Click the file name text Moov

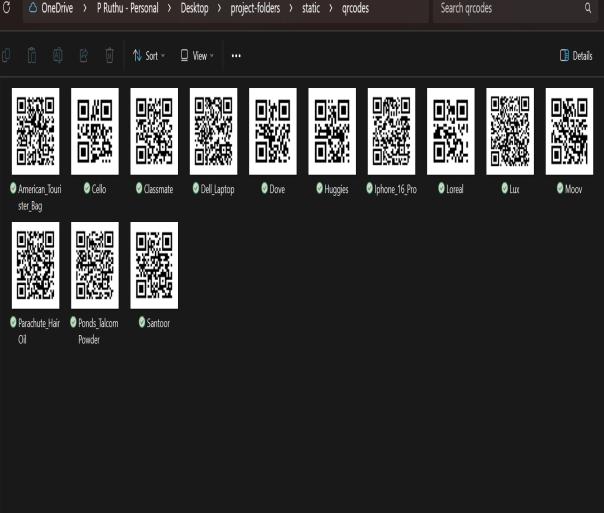point(574,189)
